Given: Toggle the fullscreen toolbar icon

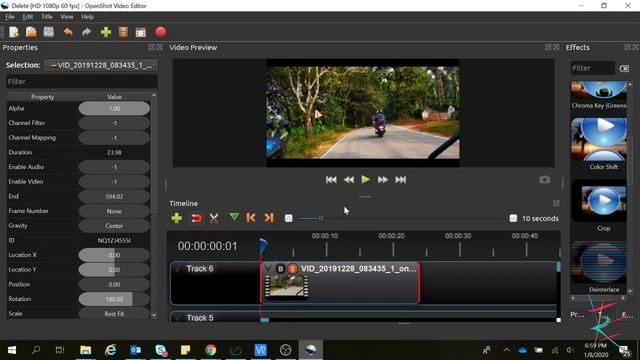Looking at the screenshot, I should 141,33.
